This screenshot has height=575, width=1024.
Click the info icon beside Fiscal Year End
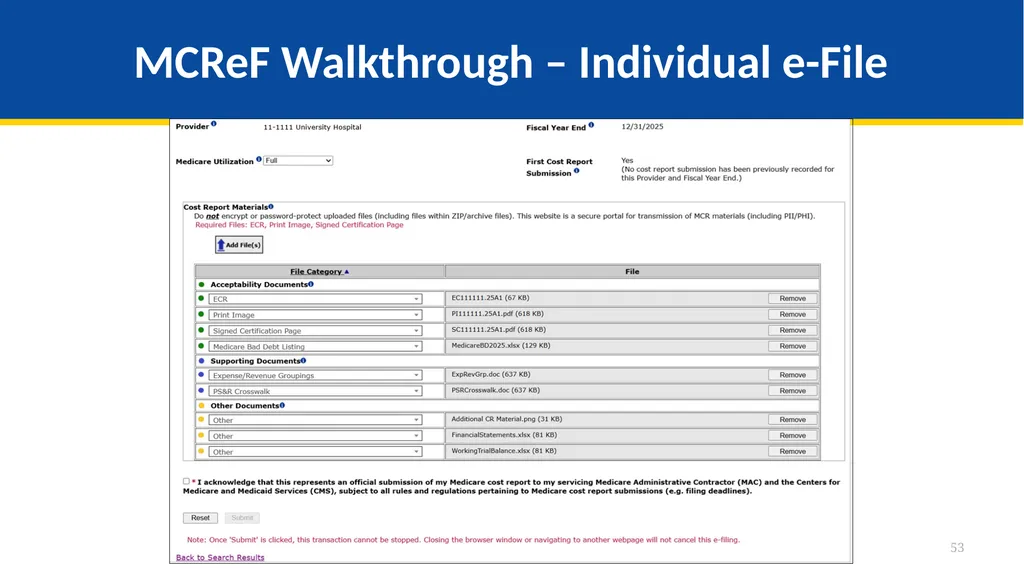click(591, 125)
